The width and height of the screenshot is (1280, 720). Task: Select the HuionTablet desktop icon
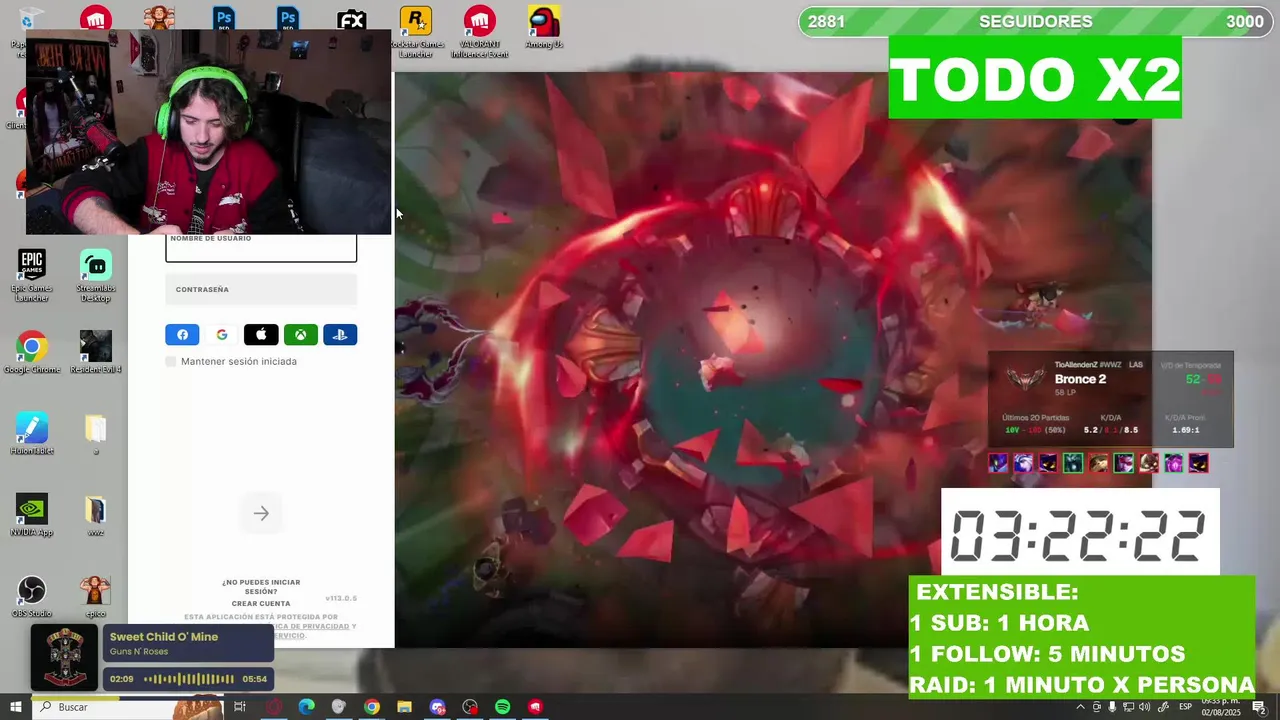(x=32, y=434)
